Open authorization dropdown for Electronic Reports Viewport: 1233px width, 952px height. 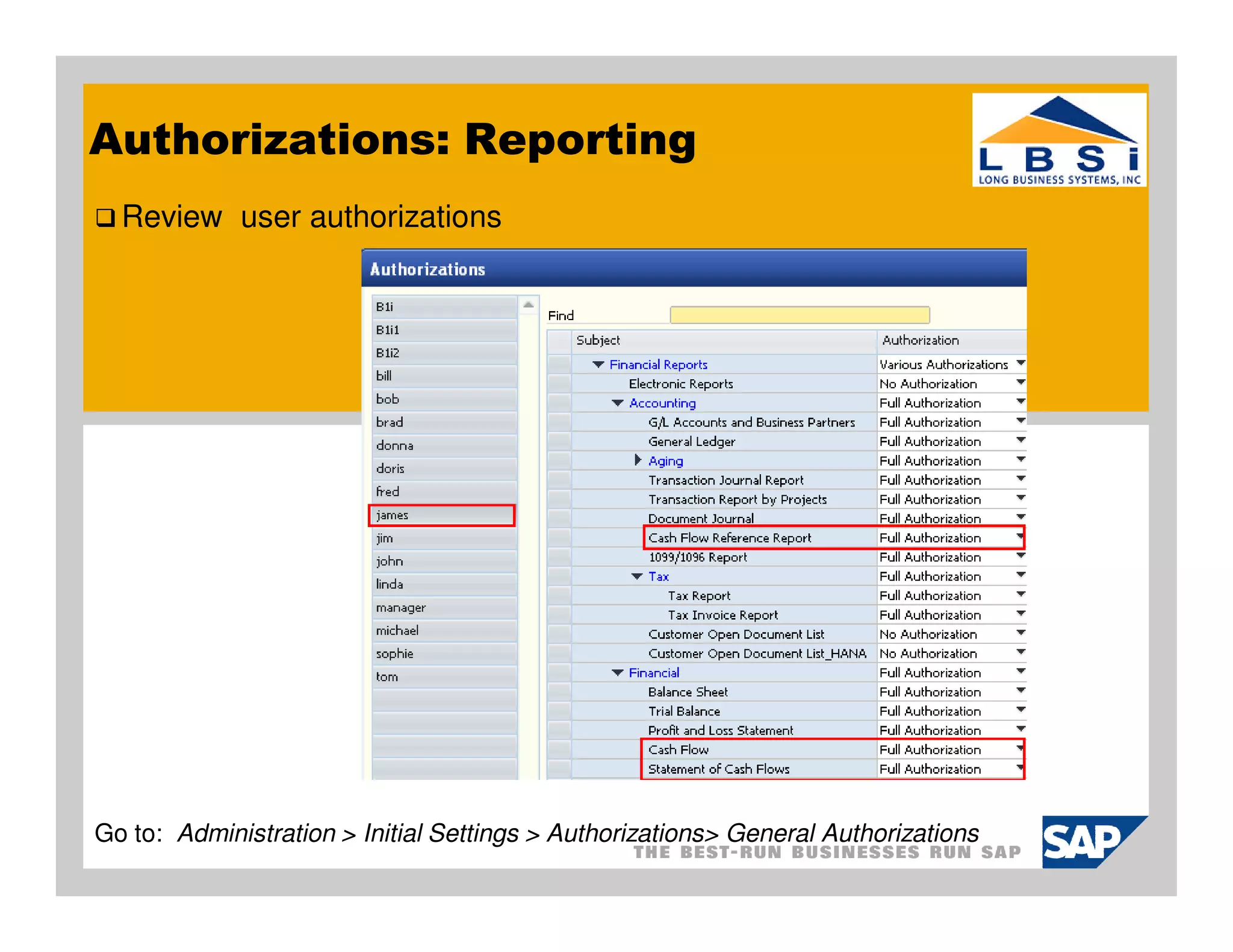1020,383
